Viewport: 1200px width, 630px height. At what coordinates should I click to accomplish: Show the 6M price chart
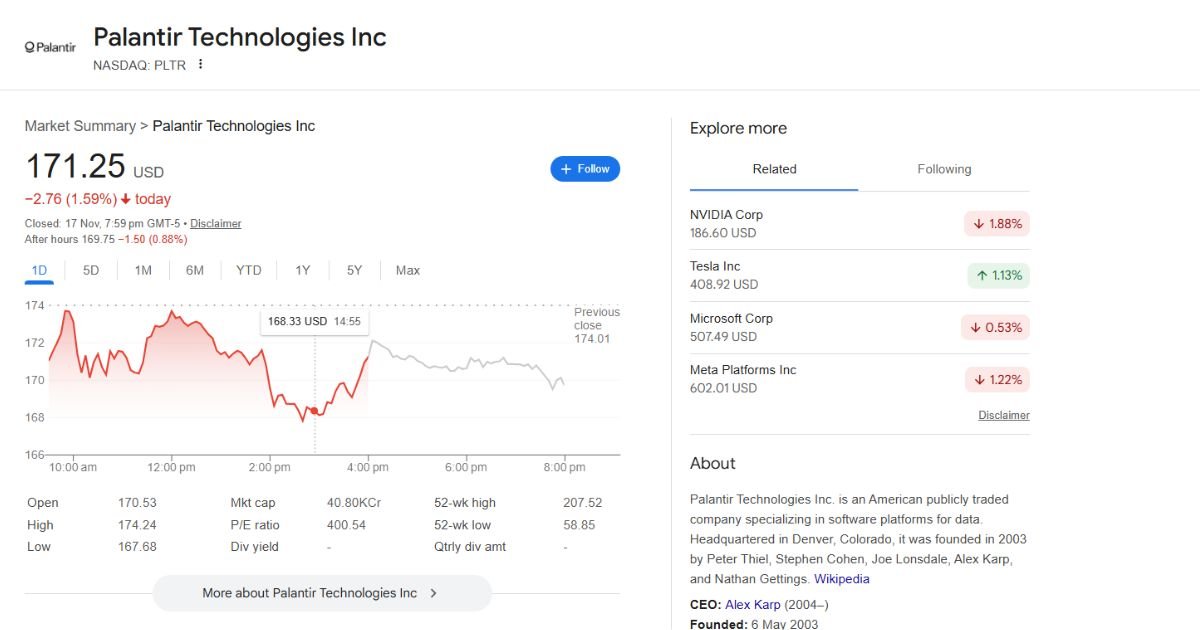195,270
